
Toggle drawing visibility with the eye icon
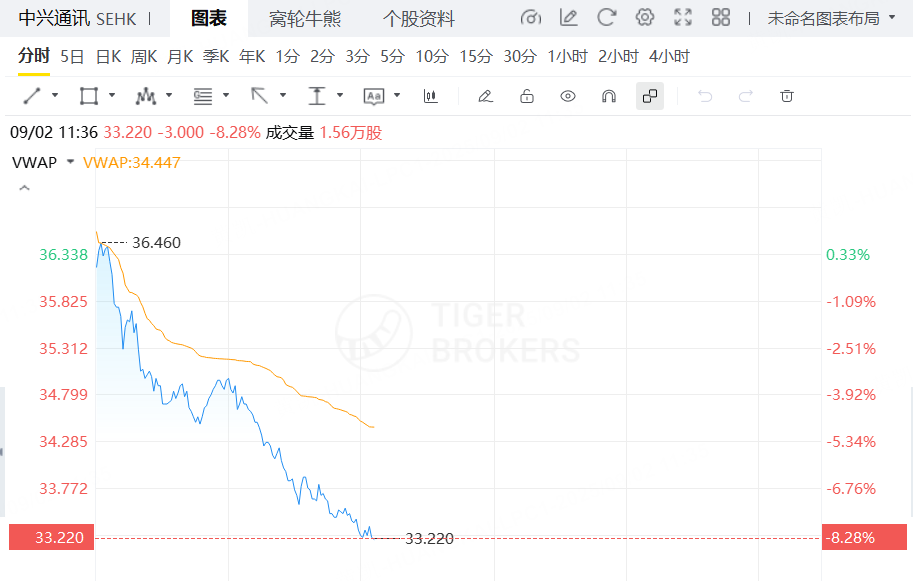[568, 96]
